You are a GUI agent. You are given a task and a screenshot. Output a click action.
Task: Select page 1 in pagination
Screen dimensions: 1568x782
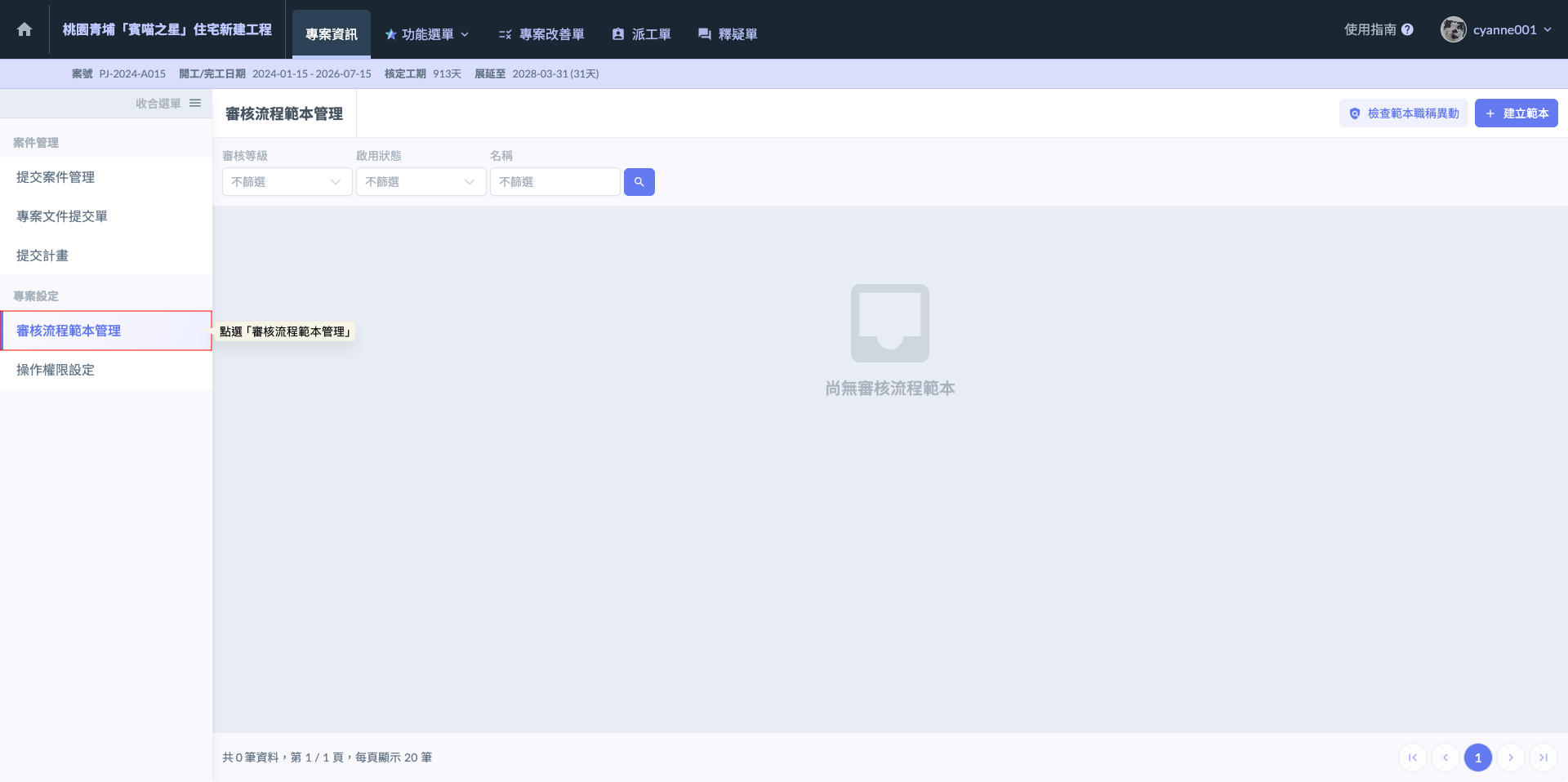tap(1478, 758)
